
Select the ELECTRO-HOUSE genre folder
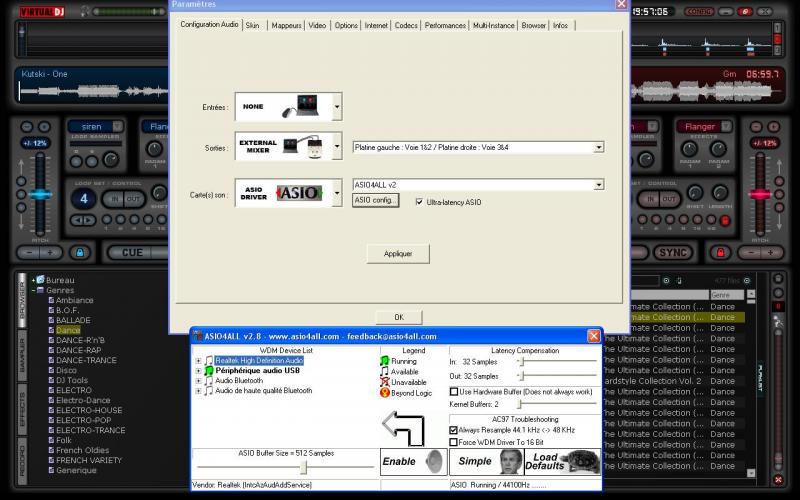point(89,410)
